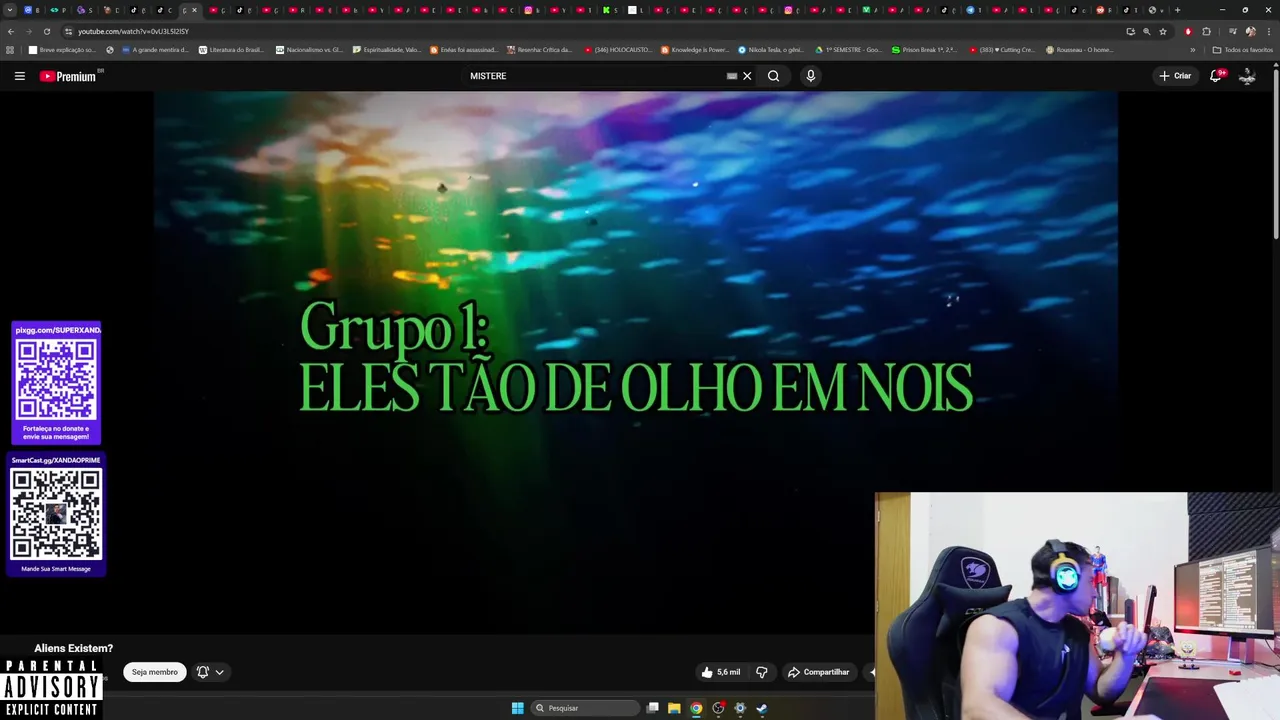
Task: Share the video via Compartilhar
Action: pyautogui.click(x=819, y=672)
